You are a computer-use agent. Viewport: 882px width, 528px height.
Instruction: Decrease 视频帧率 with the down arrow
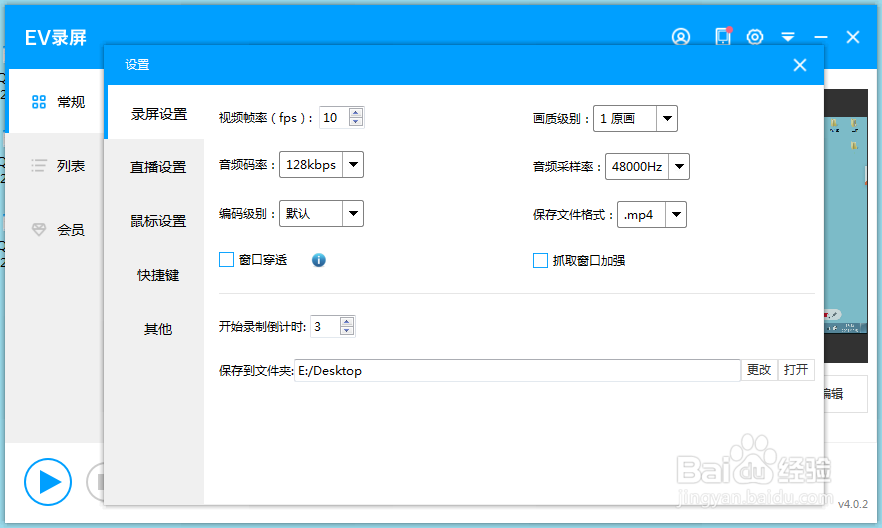(356, 122)
